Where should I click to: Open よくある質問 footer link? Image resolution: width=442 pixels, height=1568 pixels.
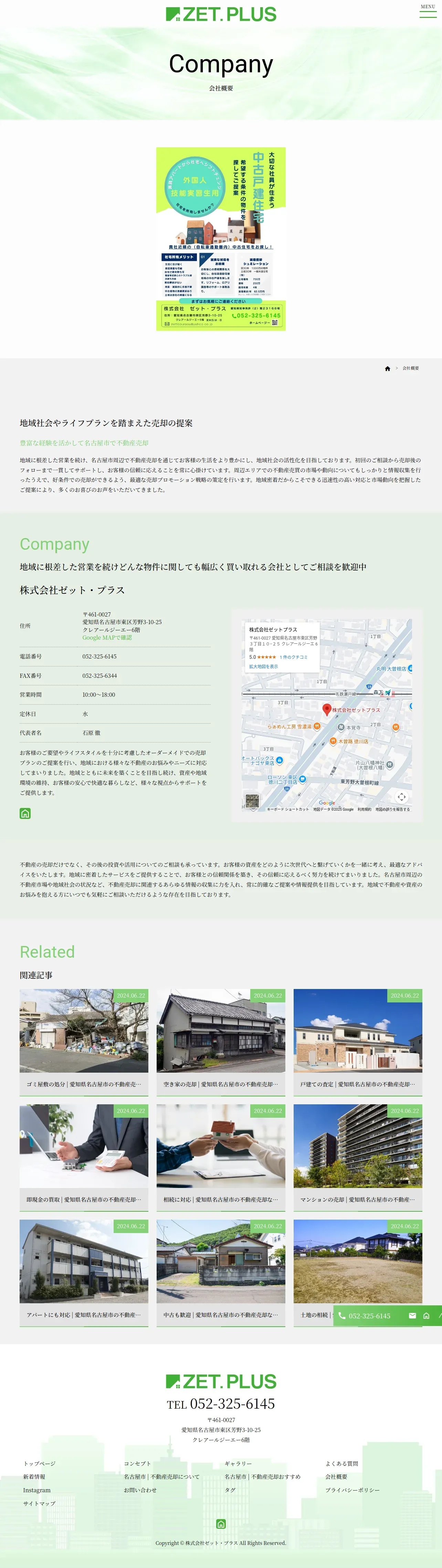tap(341, 1463)
